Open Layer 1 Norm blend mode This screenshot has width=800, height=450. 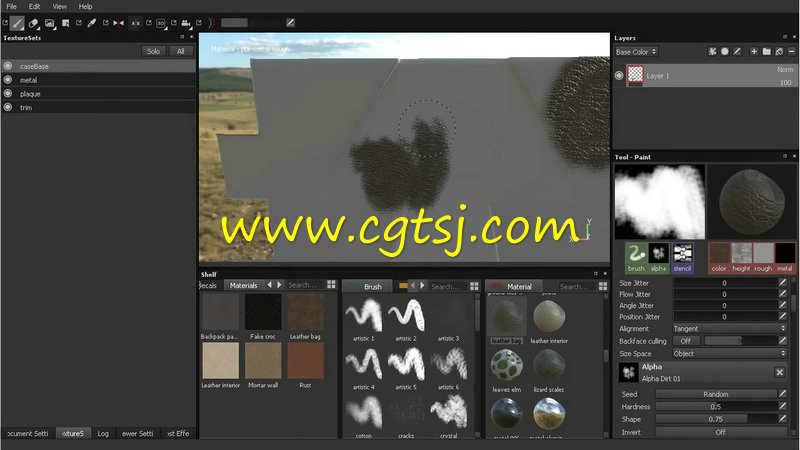pos(785,69)
